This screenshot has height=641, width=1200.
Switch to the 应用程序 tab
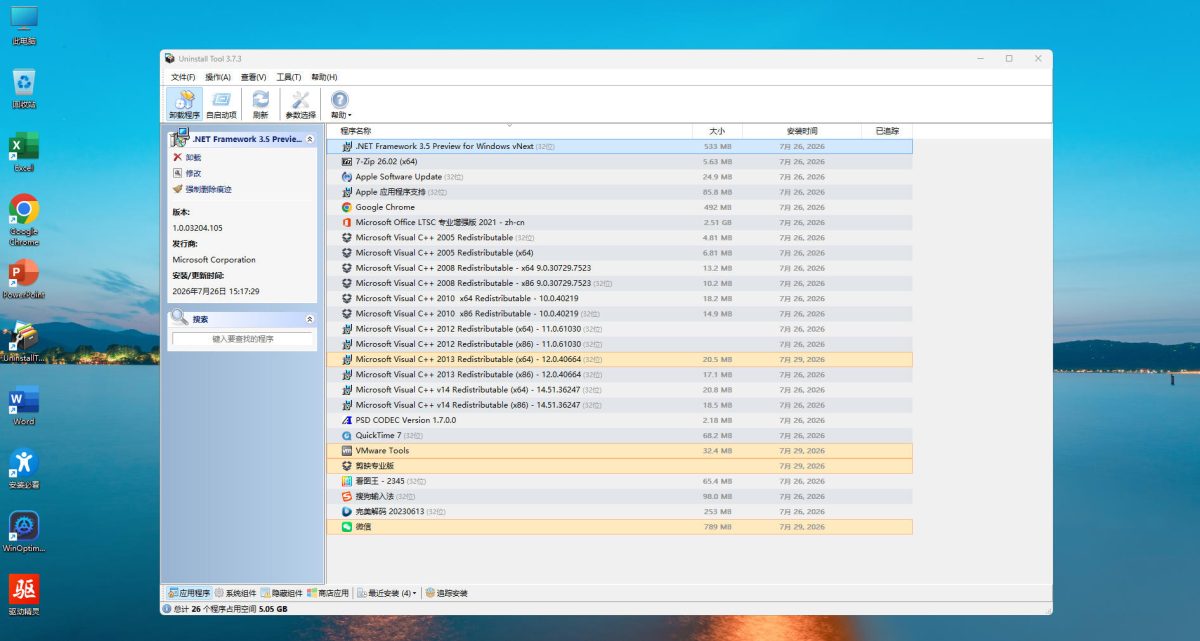click(189, 593)
